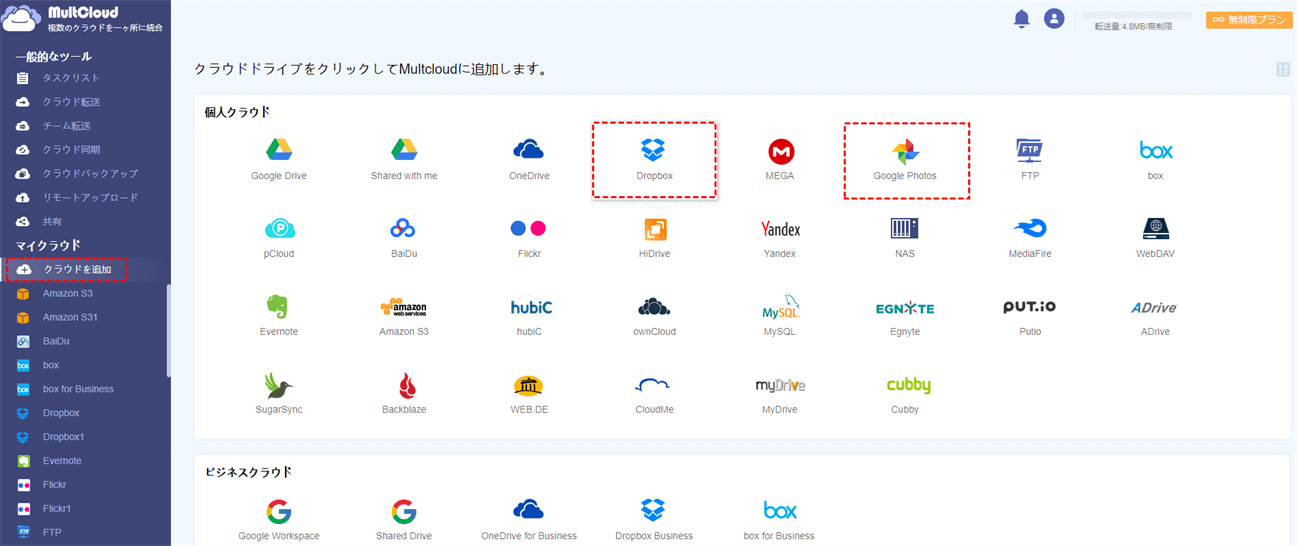Add Yandex cloud drive
Viewport: 1297px width, 546px height.
[x=780, y=238]
